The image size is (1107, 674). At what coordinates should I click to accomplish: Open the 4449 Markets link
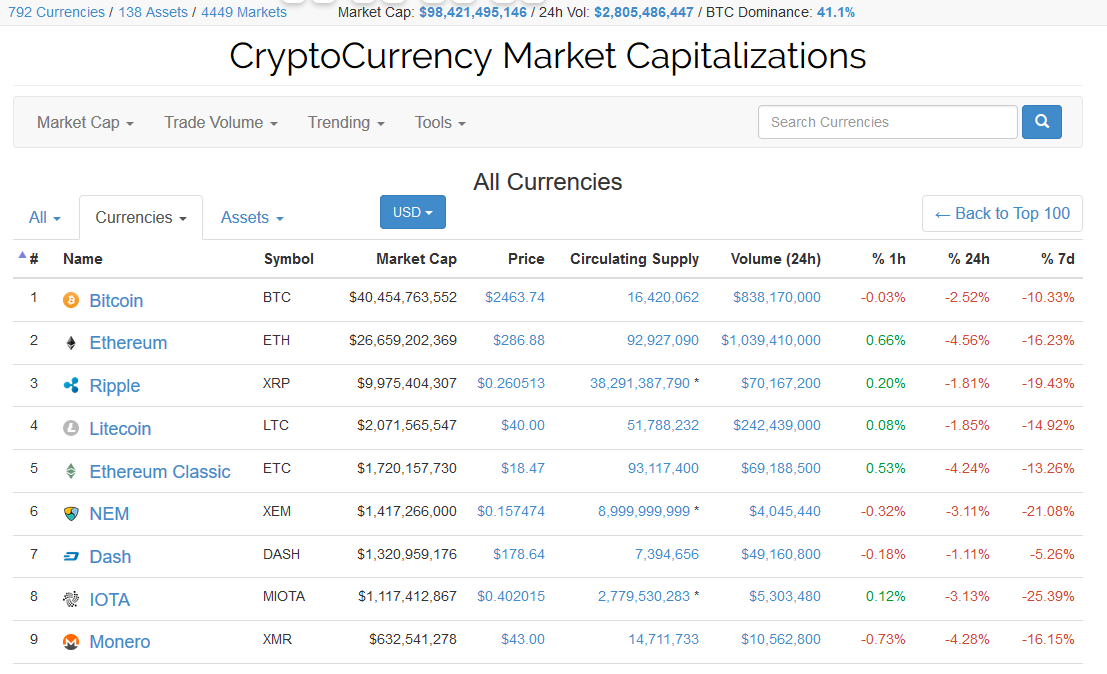244,12
